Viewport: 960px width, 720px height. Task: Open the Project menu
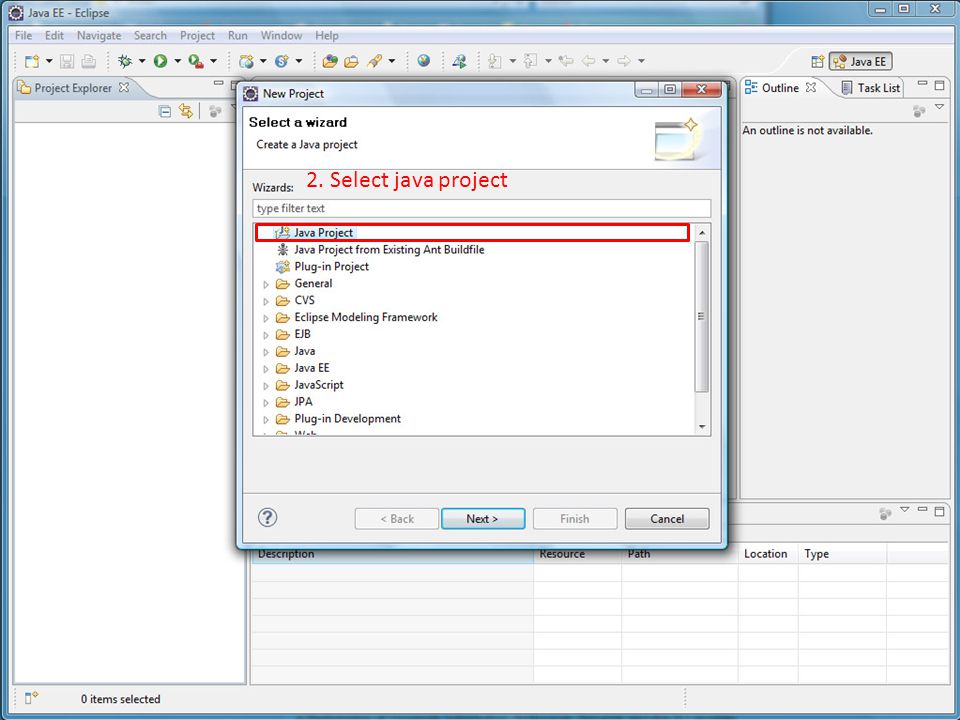(197, 36)
